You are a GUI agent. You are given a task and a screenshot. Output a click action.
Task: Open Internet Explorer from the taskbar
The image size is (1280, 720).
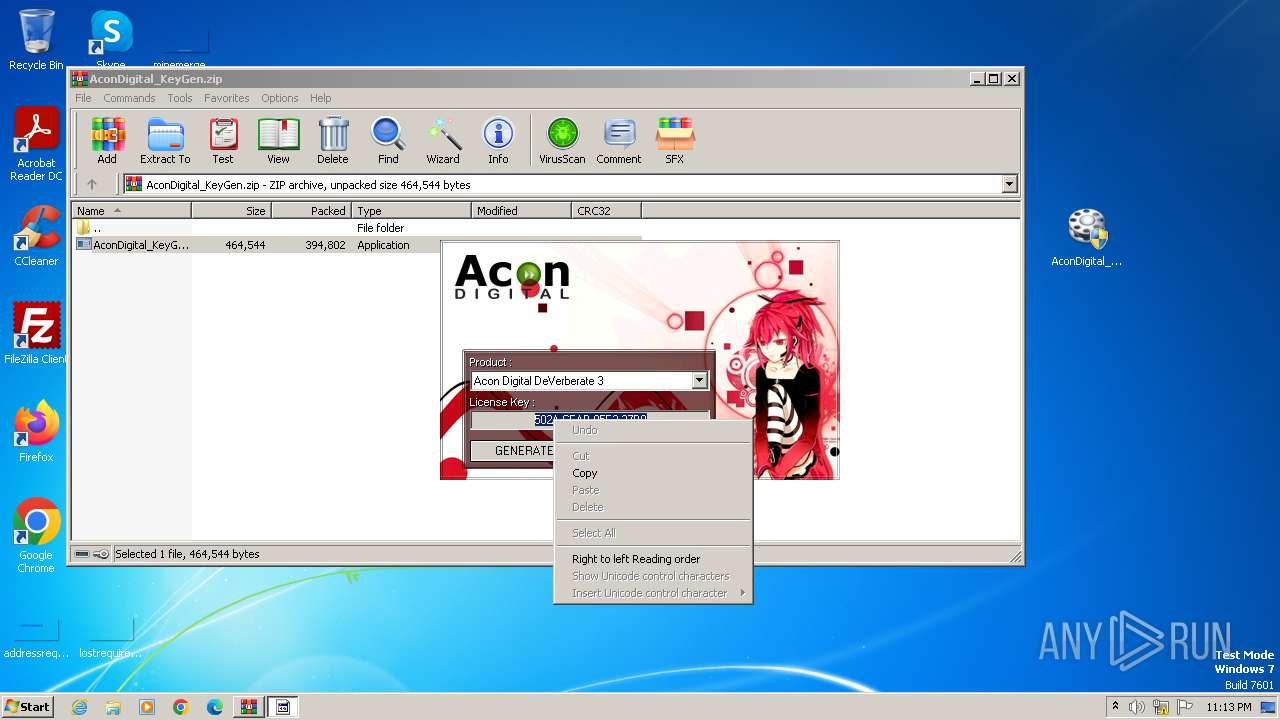79,707
